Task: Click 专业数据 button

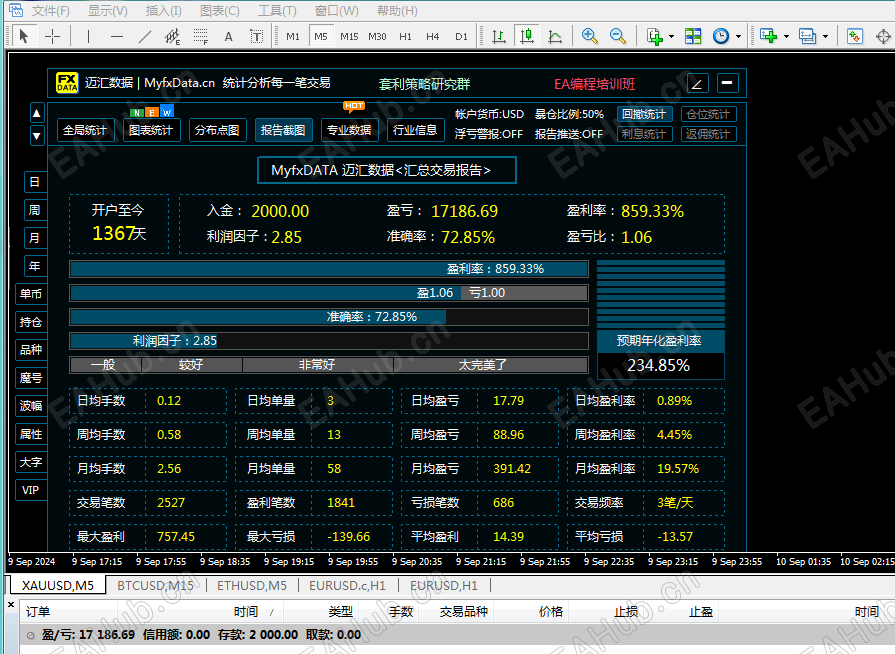Action: [x=349, y=130]
